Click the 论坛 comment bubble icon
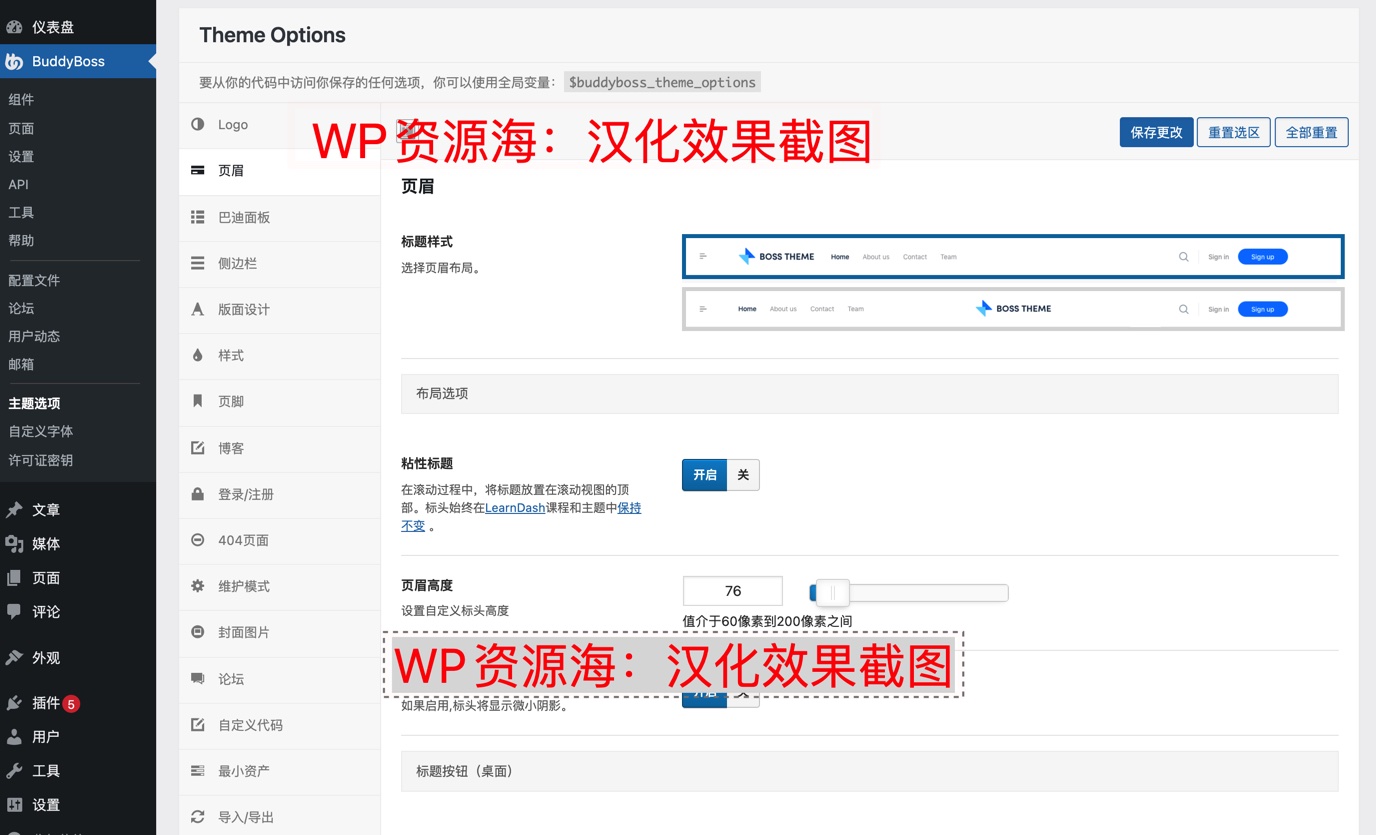Screen dimensions: 1376x835 198,679
